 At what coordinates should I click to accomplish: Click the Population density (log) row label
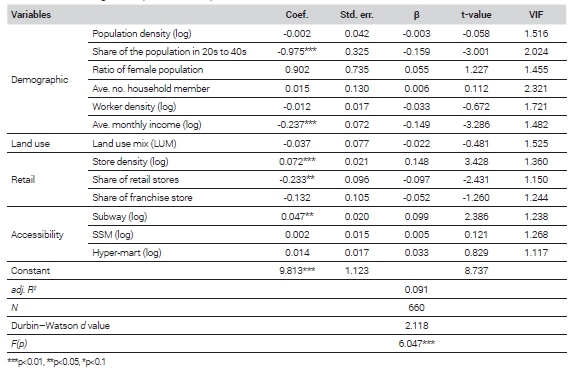[142, 34]
